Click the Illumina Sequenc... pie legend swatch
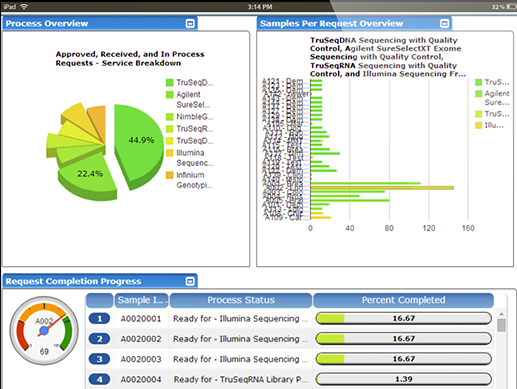Viewport: 517px width, 389px height. [x=170, y=153]
